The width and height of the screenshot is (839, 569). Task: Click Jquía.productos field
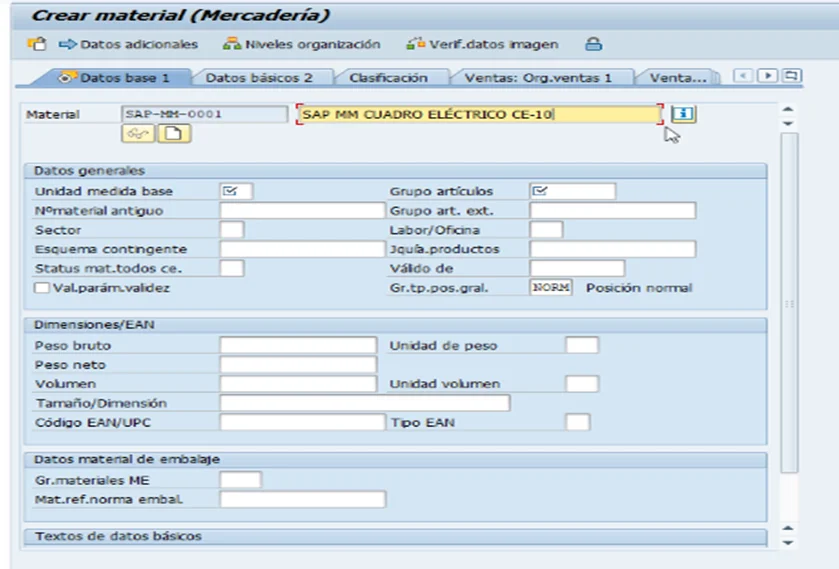pyautogui.click(x=613, y=249)
